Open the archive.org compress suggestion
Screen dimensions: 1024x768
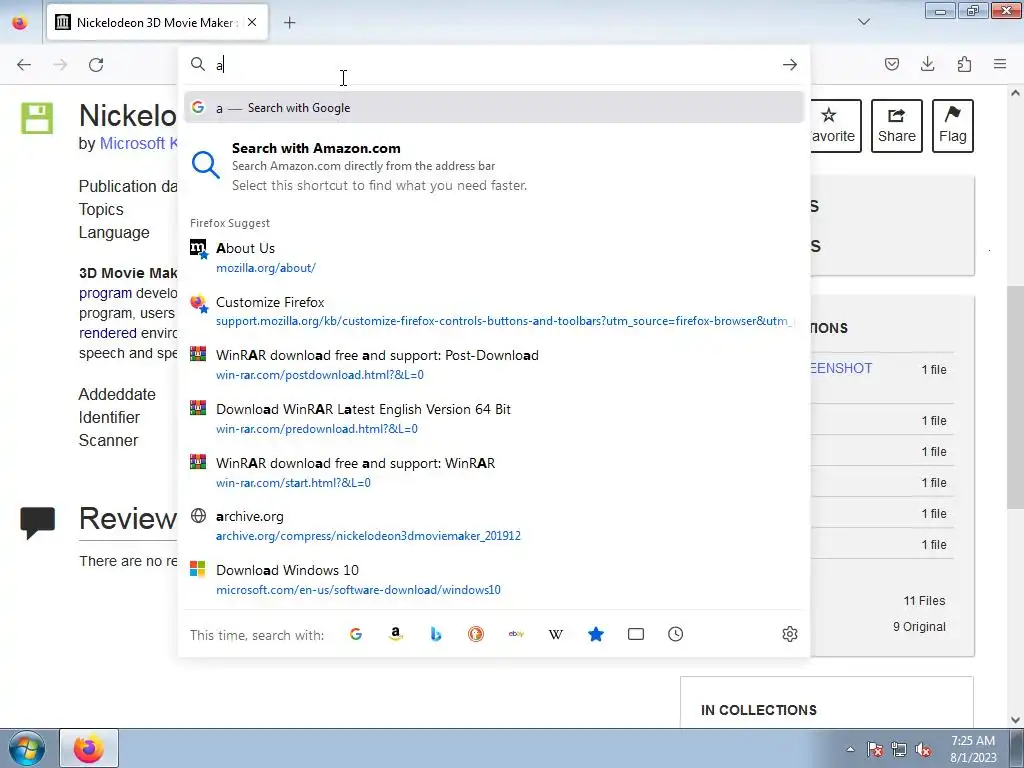coord(494,526)
